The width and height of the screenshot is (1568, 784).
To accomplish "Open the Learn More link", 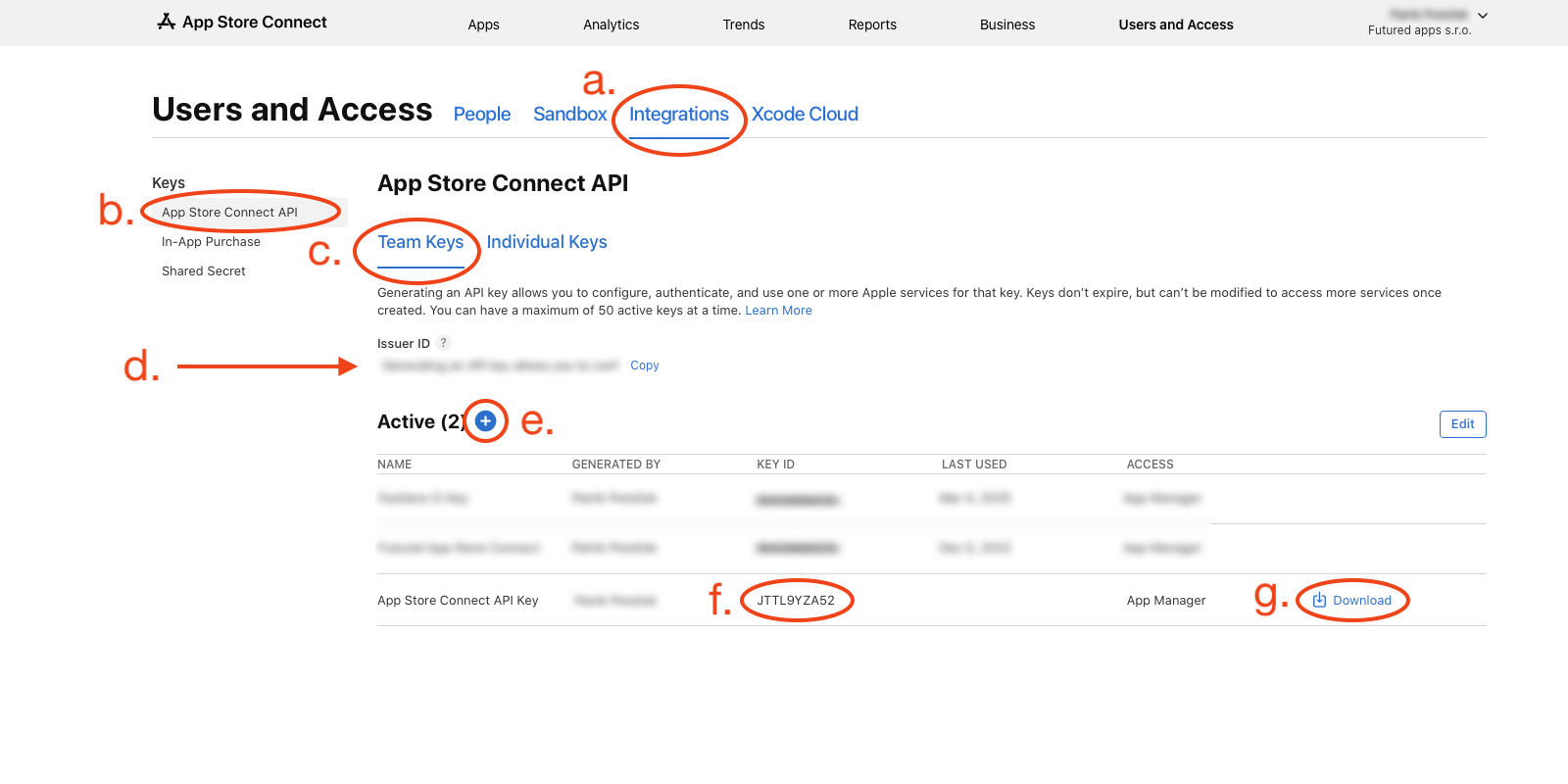I will (x=778, y=311).
